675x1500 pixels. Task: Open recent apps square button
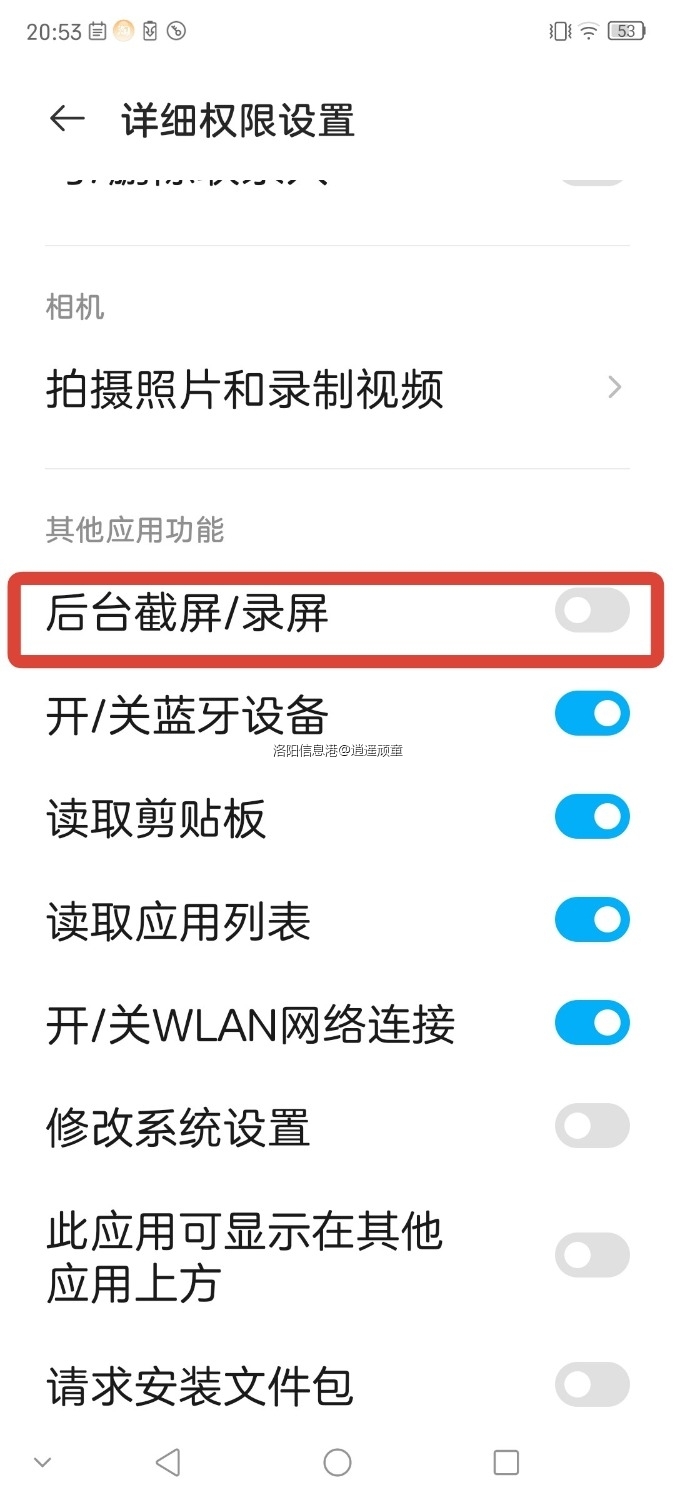506,1463
